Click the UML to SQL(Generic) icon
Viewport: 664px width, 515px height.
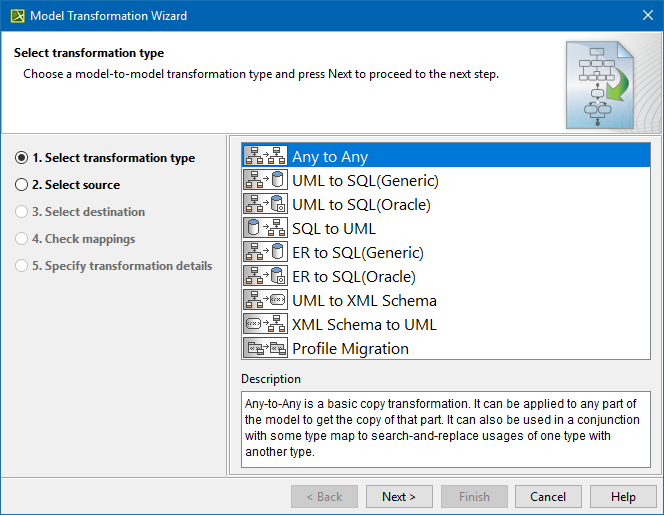pos(265,181)
